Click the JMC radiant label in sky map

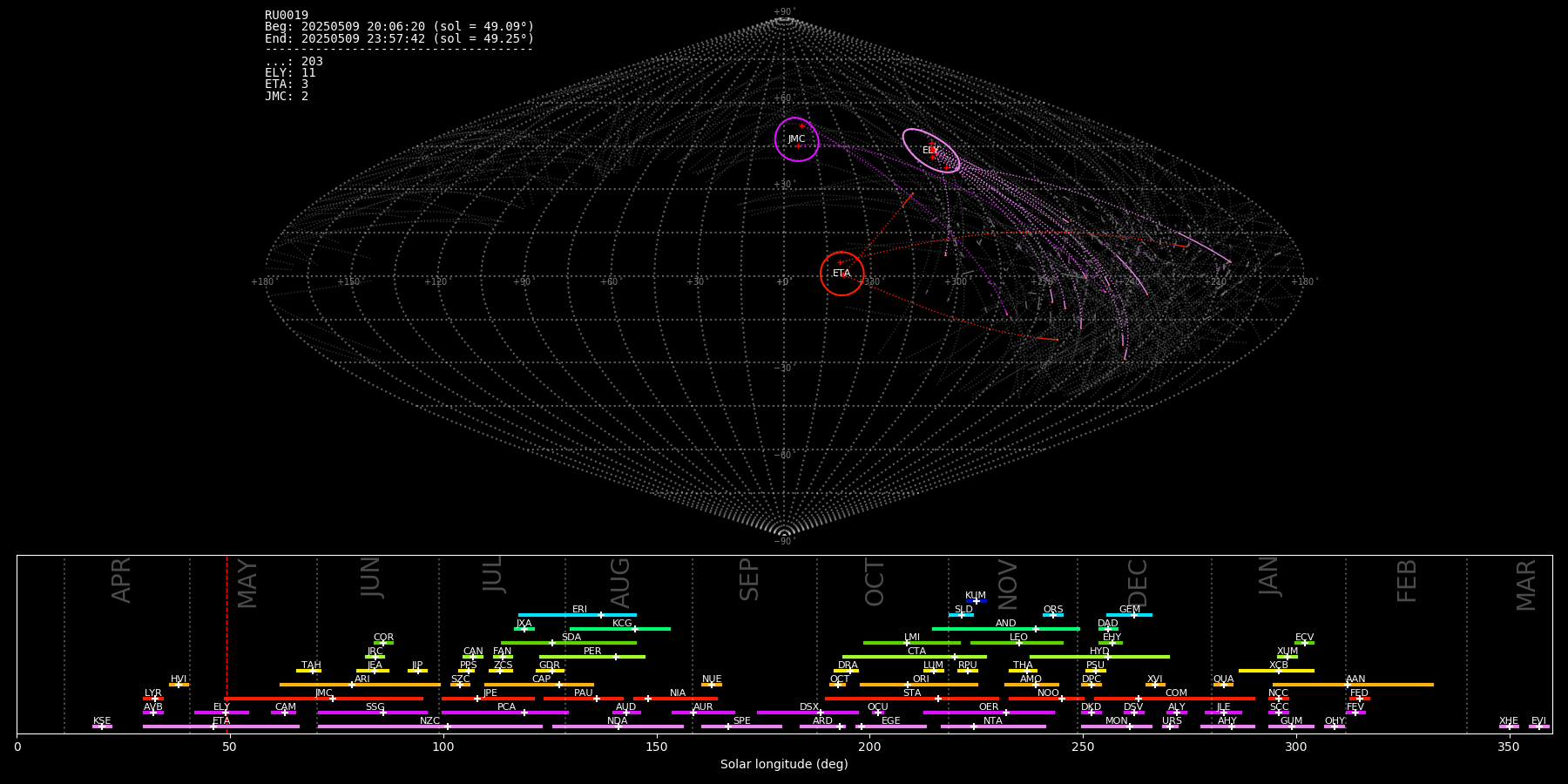(796, 139)
